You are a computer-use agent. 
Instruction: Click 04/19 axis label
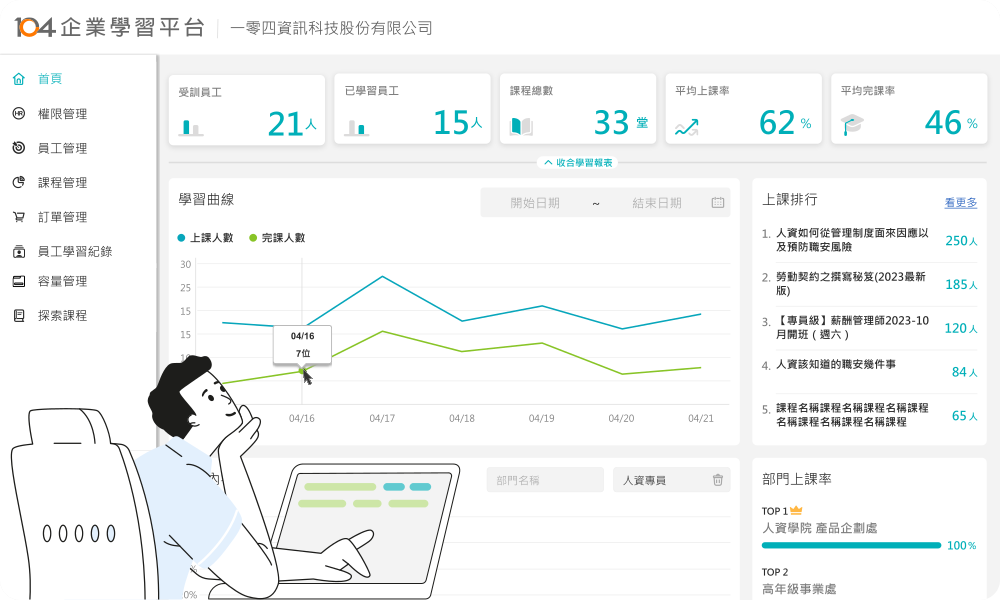(x=541, y=418)
